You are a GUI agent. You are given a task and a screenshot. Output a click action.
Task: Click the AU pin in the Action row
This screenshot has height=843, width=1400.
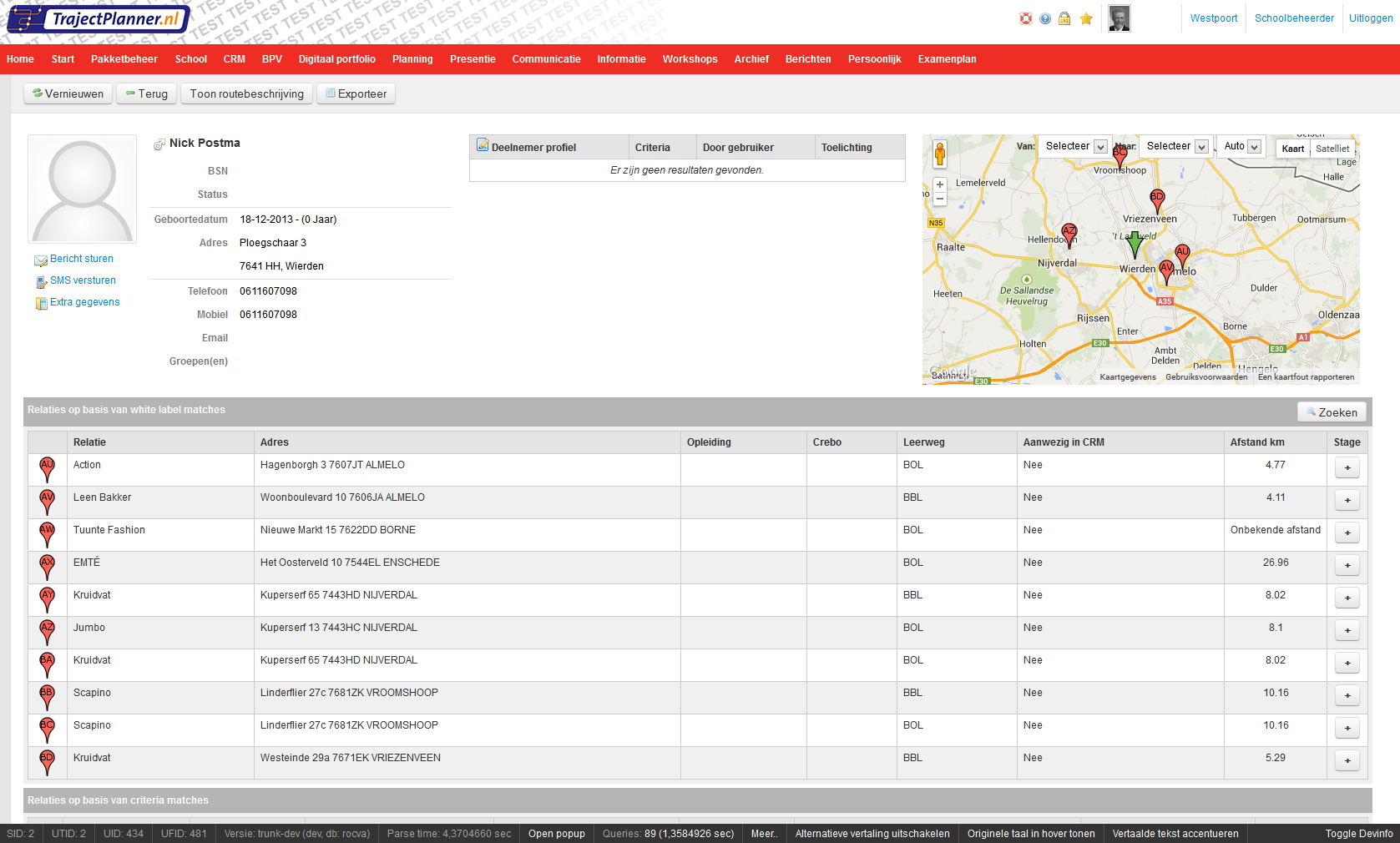47,470
